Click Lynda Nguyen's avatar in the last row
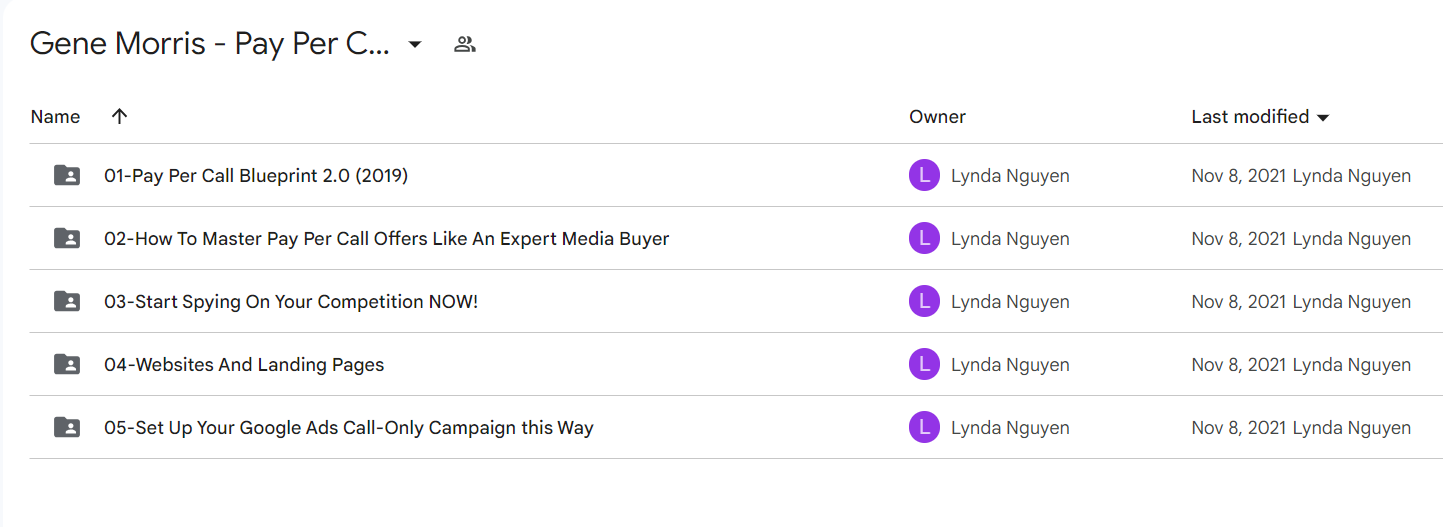 [x=924, y=428]
